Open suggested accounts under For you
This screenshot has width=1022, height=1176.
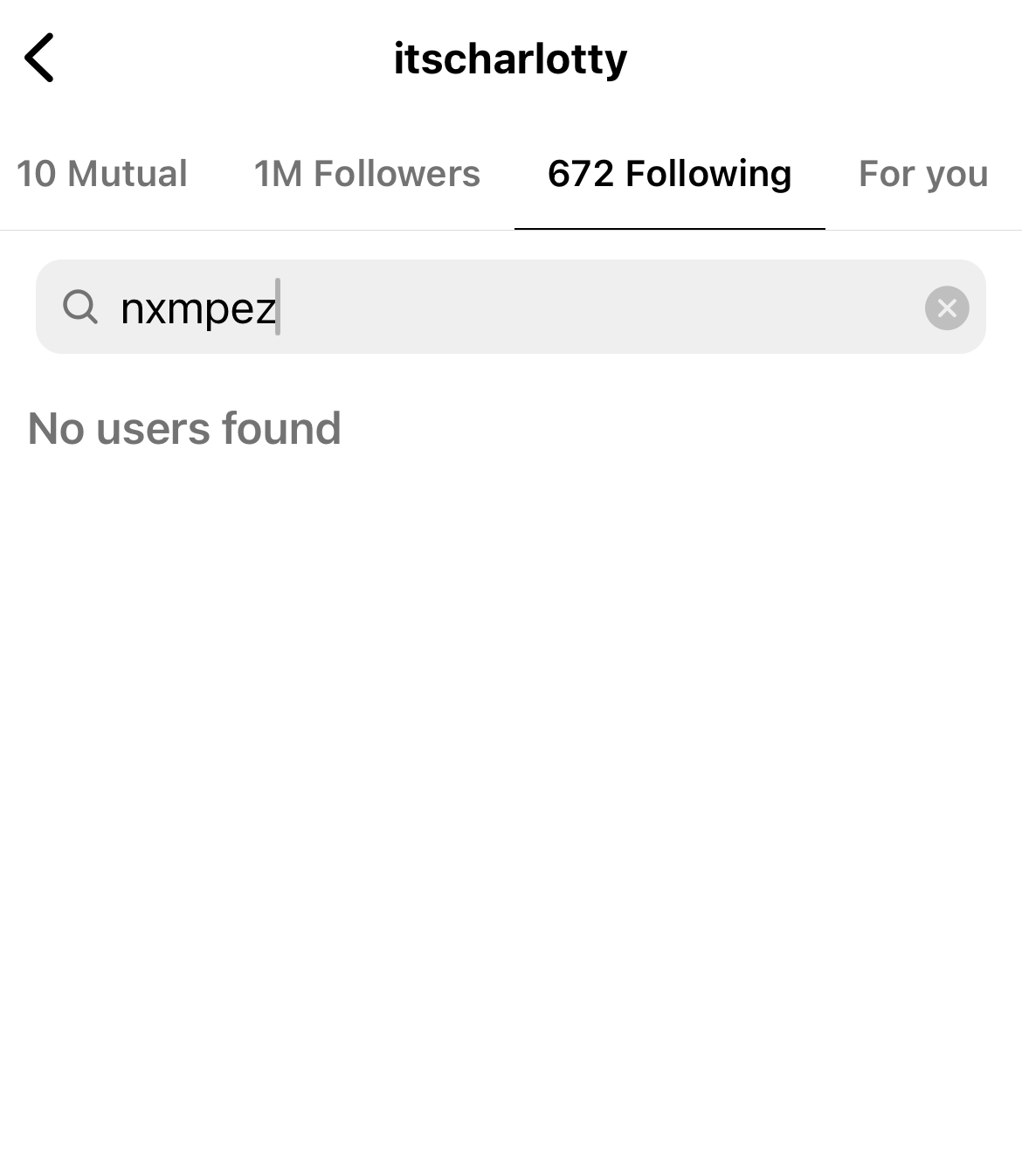click(922, 174)
